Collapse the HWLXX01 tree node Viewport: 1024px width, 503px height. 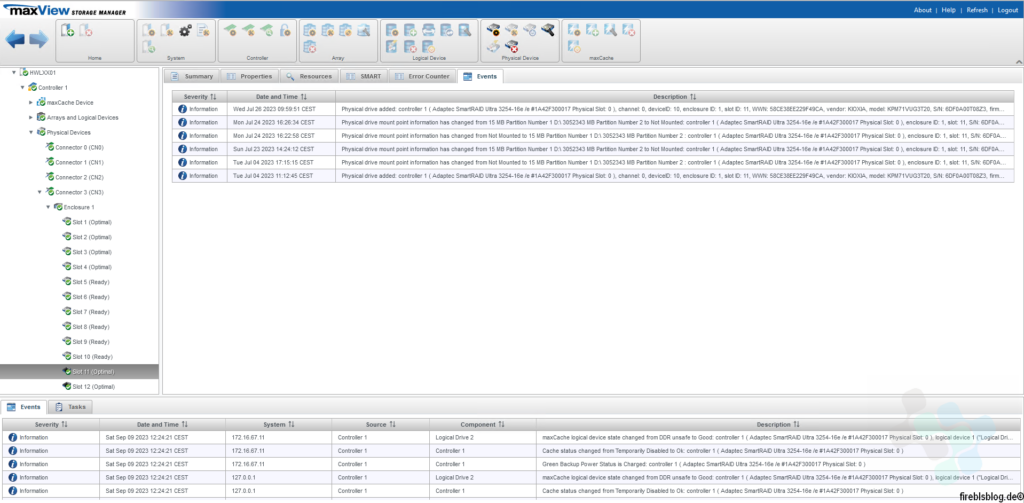(x=14, y=73)
